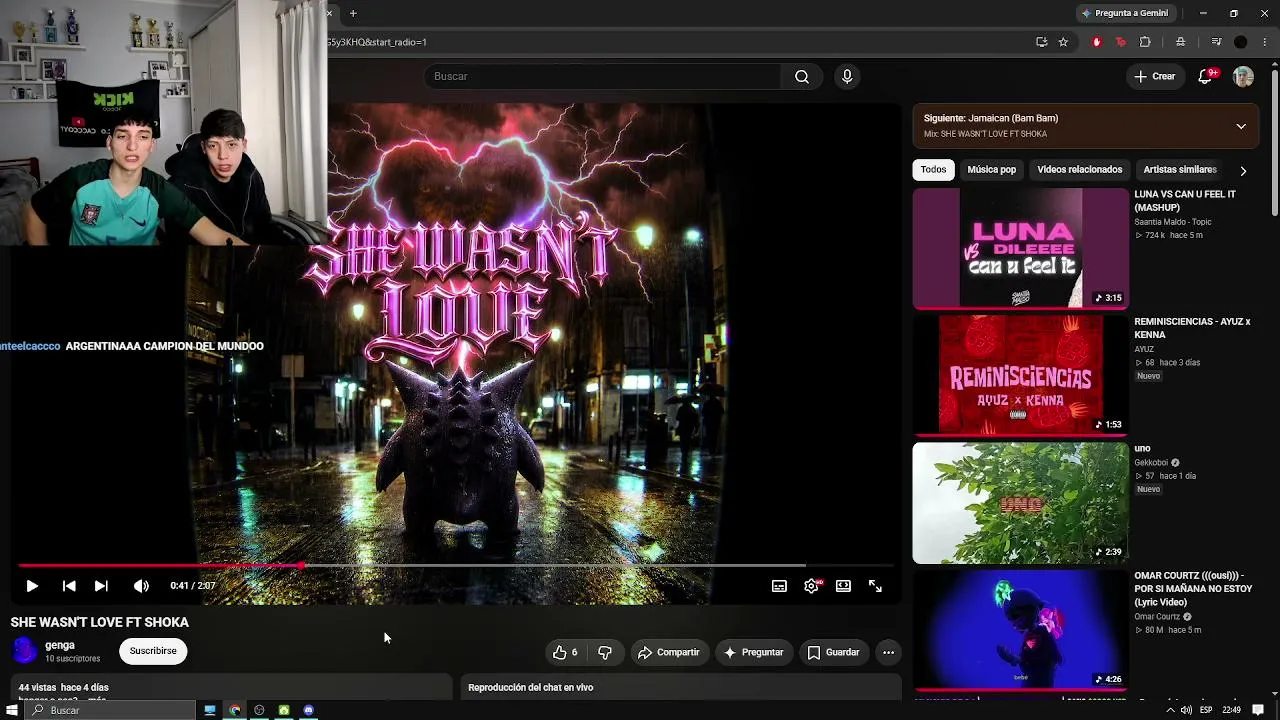Select the Artistas similares filter chip
The width and height of the screenshot is (1280, 720).
[1180, 169]
